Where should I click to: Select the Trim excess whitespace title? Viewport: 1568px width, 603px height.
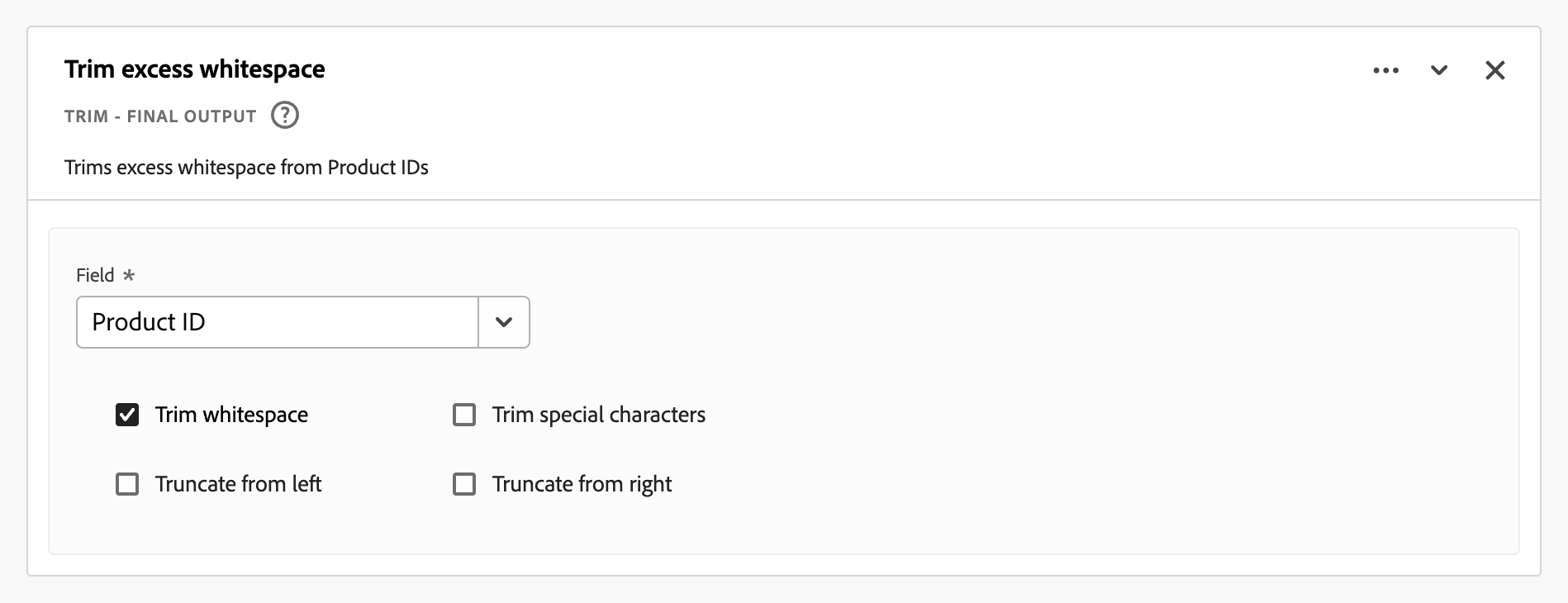coord(195,69)
